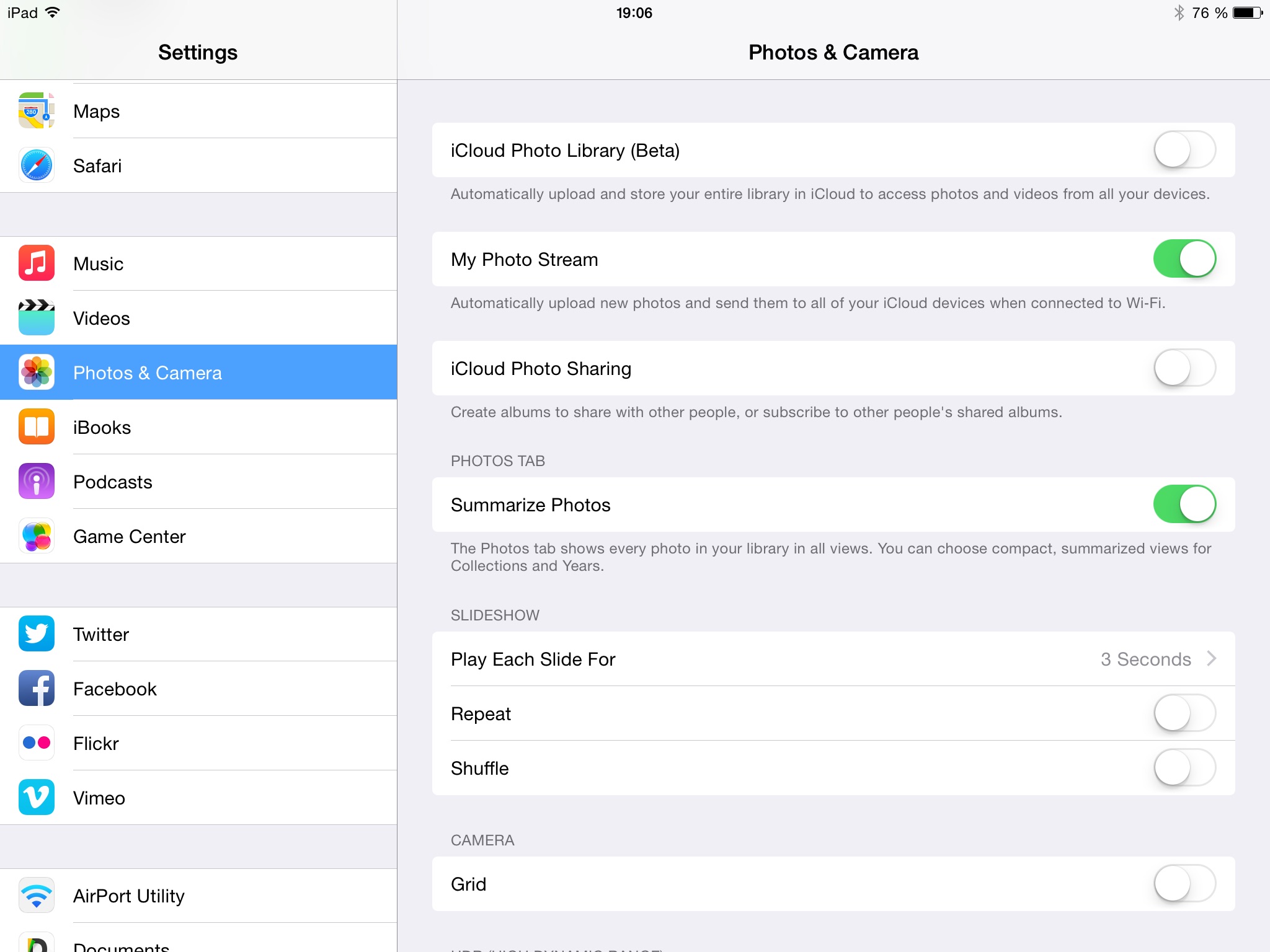Tap the iBooks orange icon

pos(37,427)
